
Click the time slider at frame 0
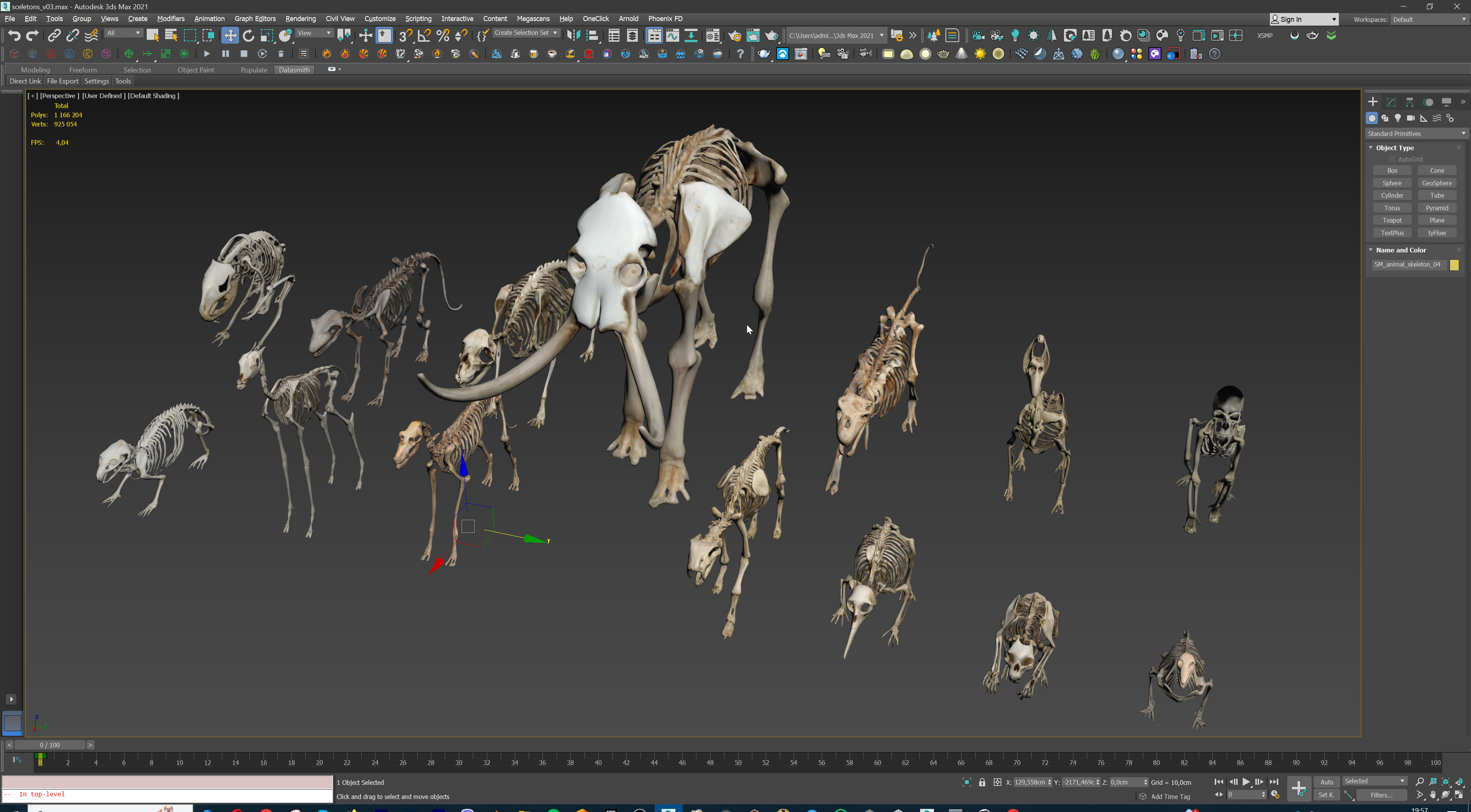point(50,745)
